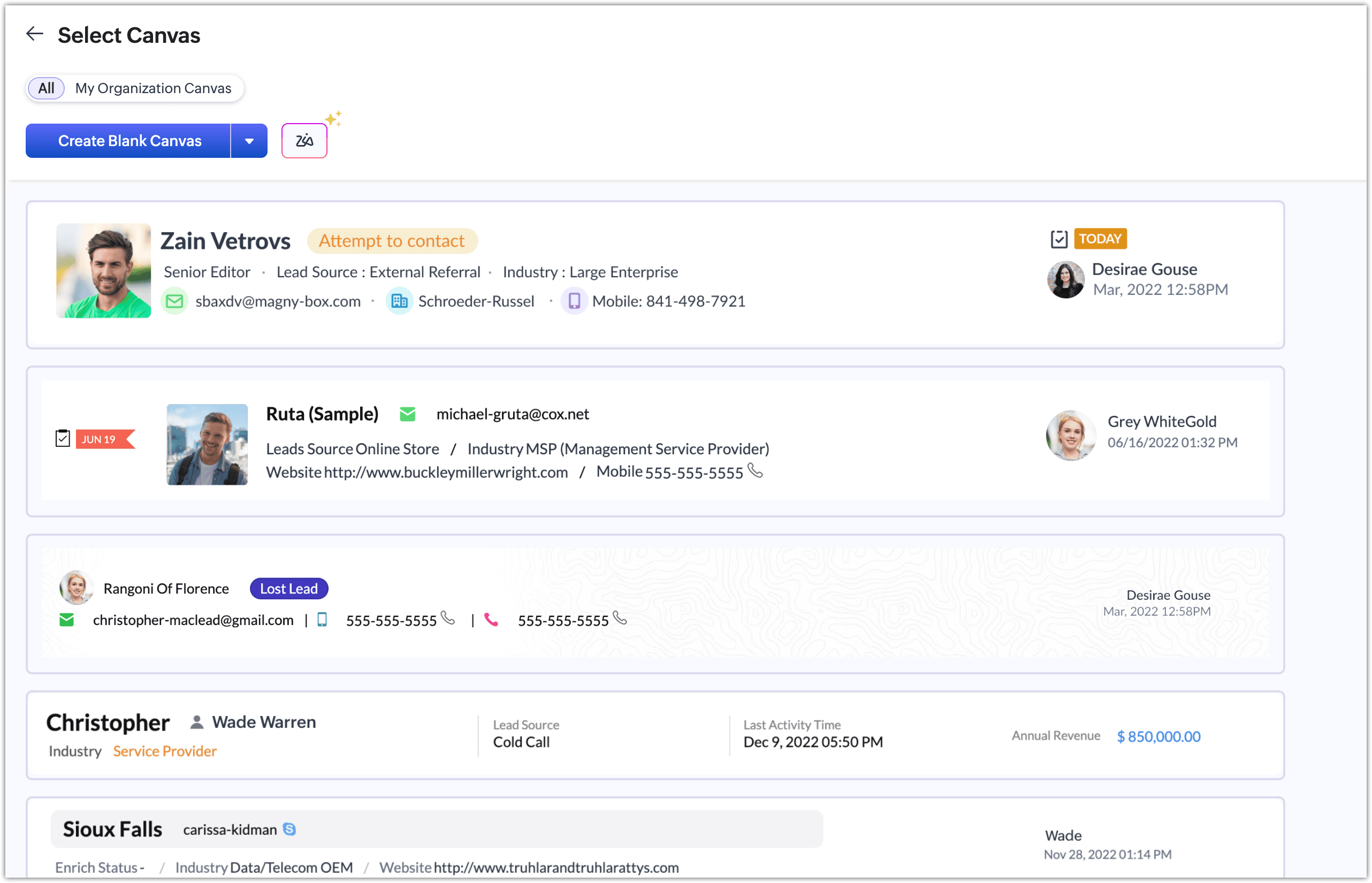
Task: Select Zain Vetrovs profile photo thumbnail
Action: 103,271
